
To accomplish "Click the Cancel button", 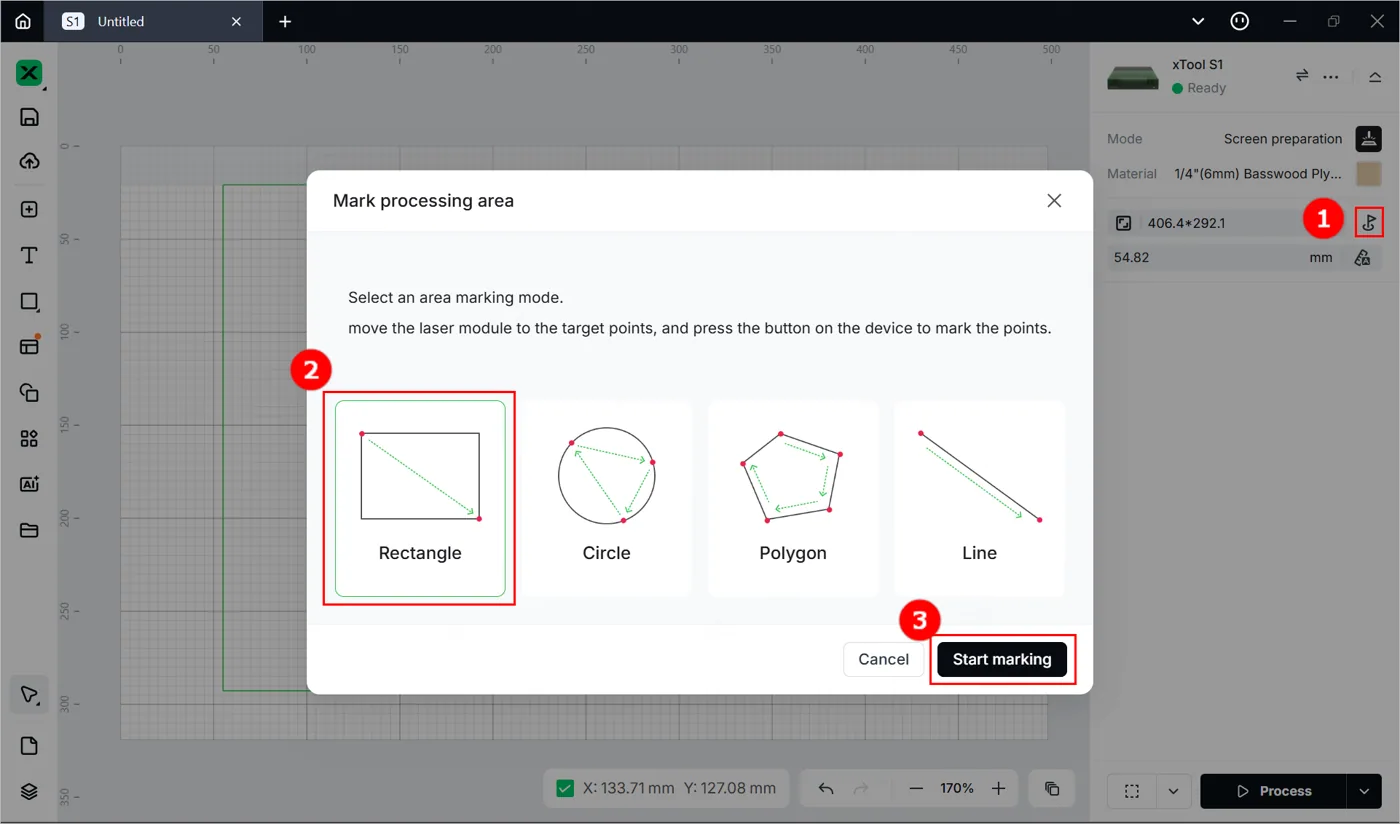I will click(884, 659).
